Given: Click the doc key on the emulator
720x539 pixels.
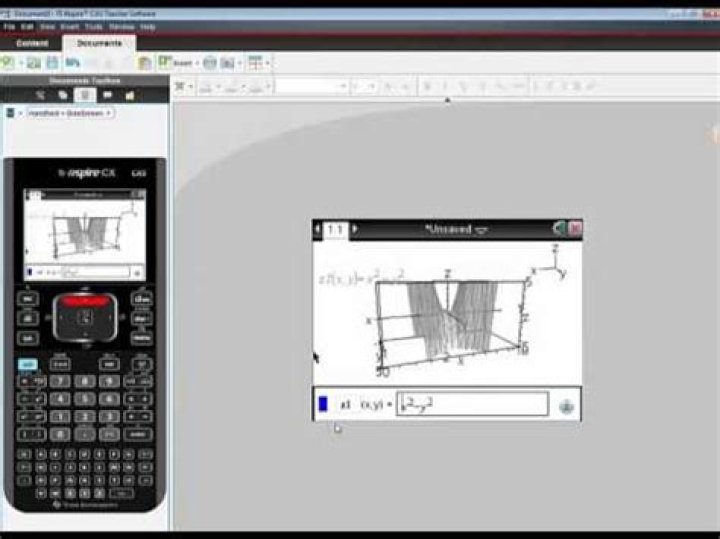Looking at the screenshot, I should click(x=142, y=319).
